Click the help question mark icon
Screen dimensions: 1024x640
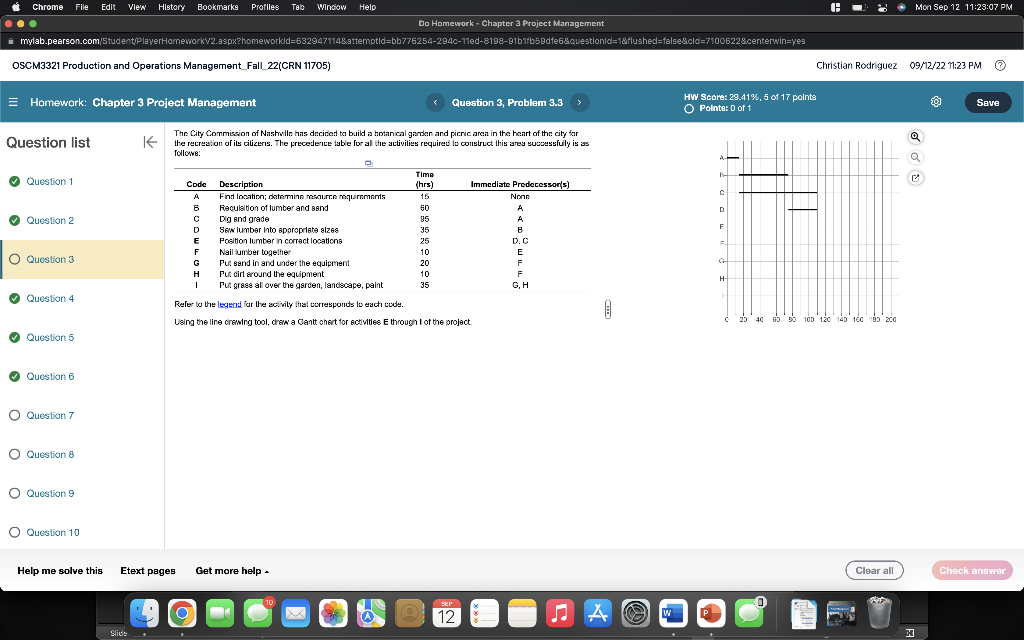(x=1000, y=65)
